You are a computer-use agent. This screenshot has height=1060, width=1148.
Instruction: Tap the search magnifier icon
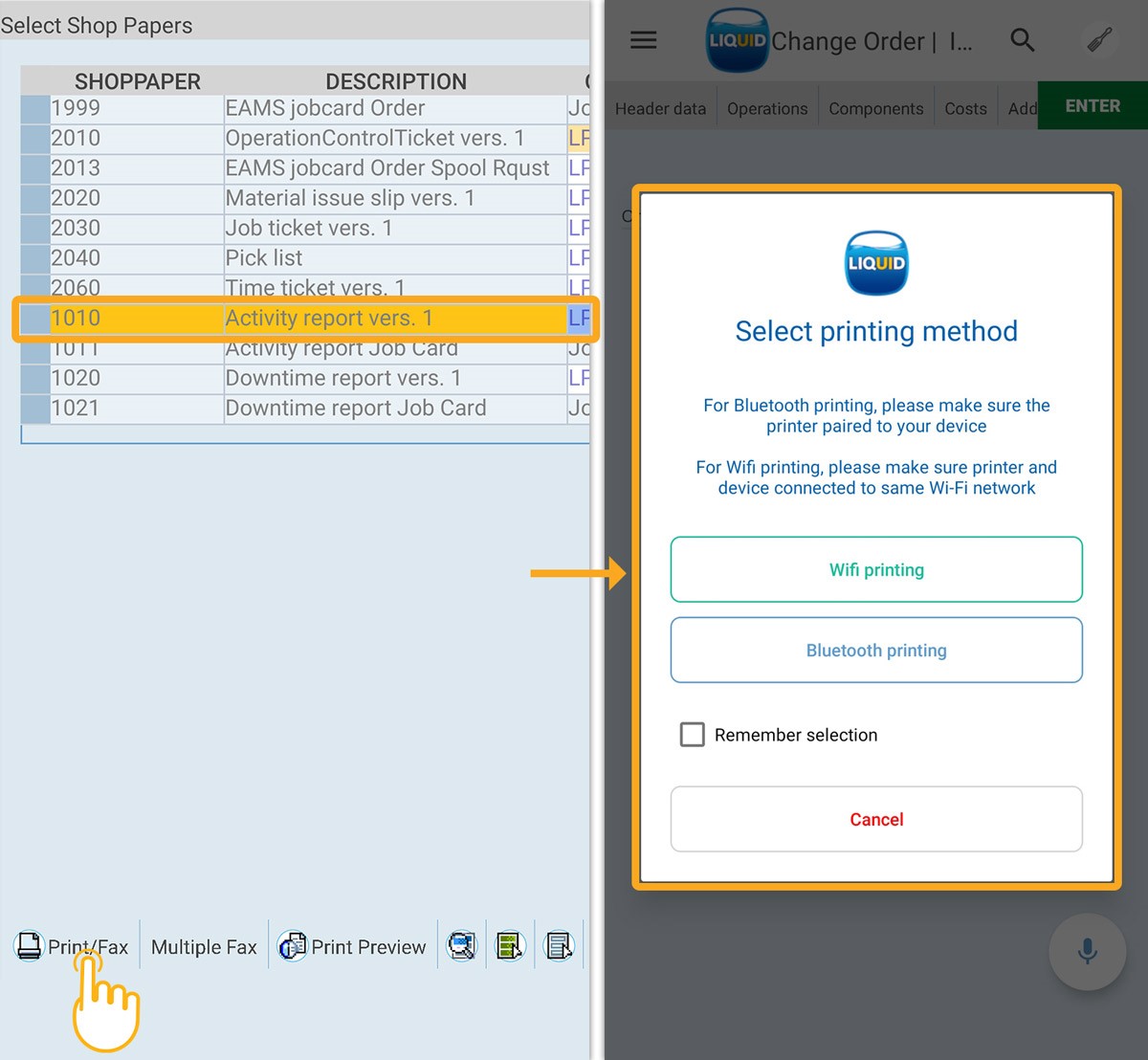[x=1023, y=40]
